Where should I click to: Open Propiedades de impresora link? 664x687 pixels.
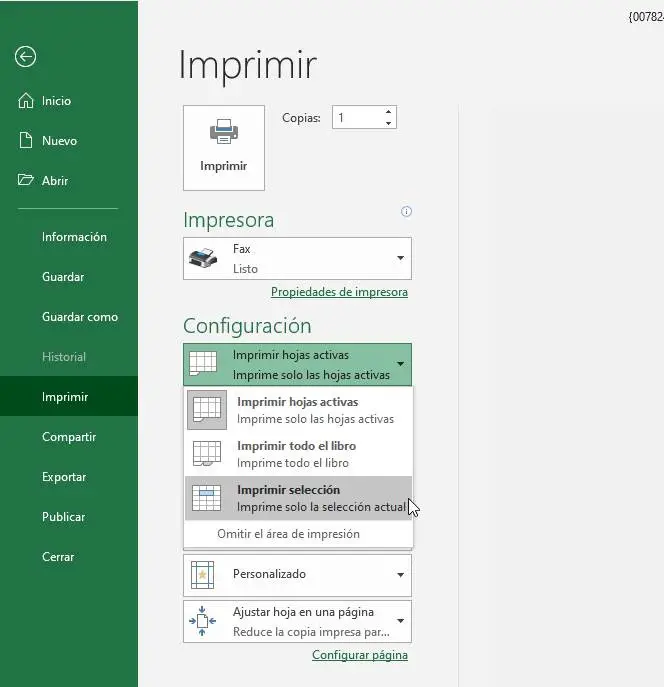339,292
